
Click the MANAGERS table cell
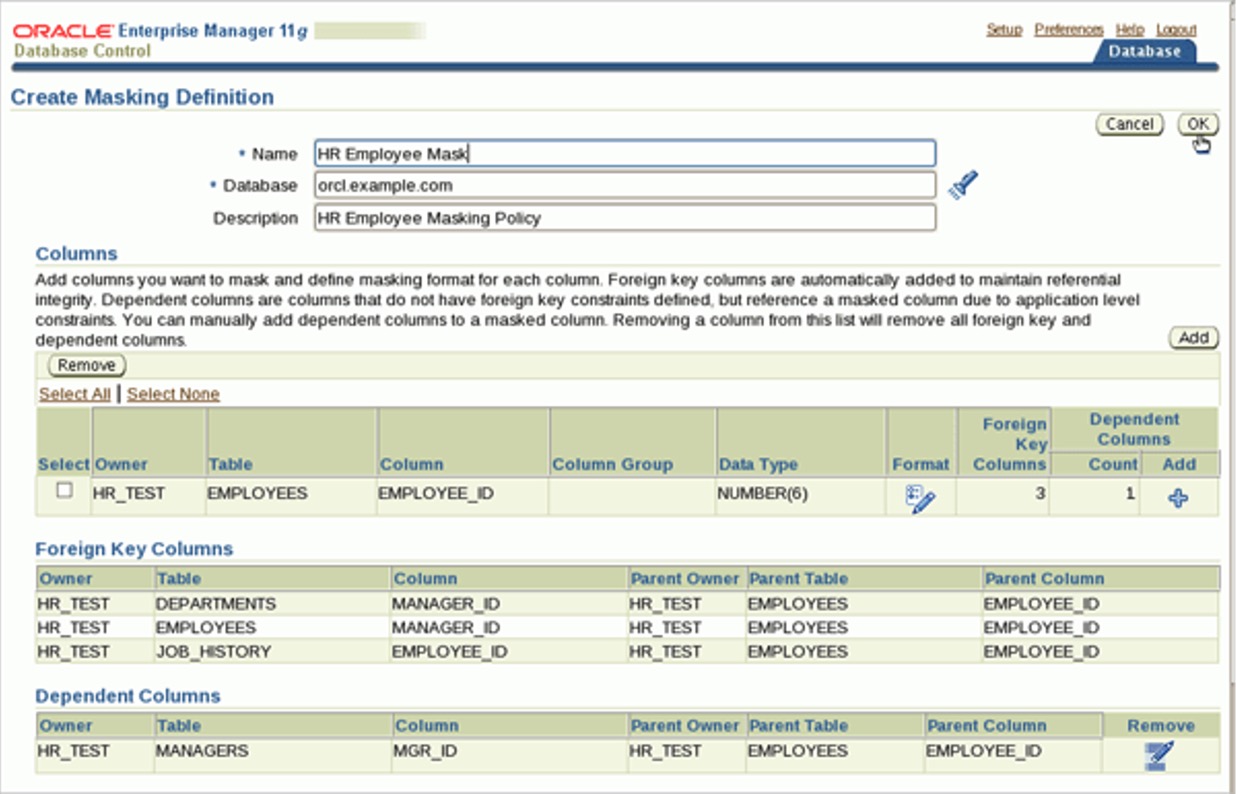point(202,751)
